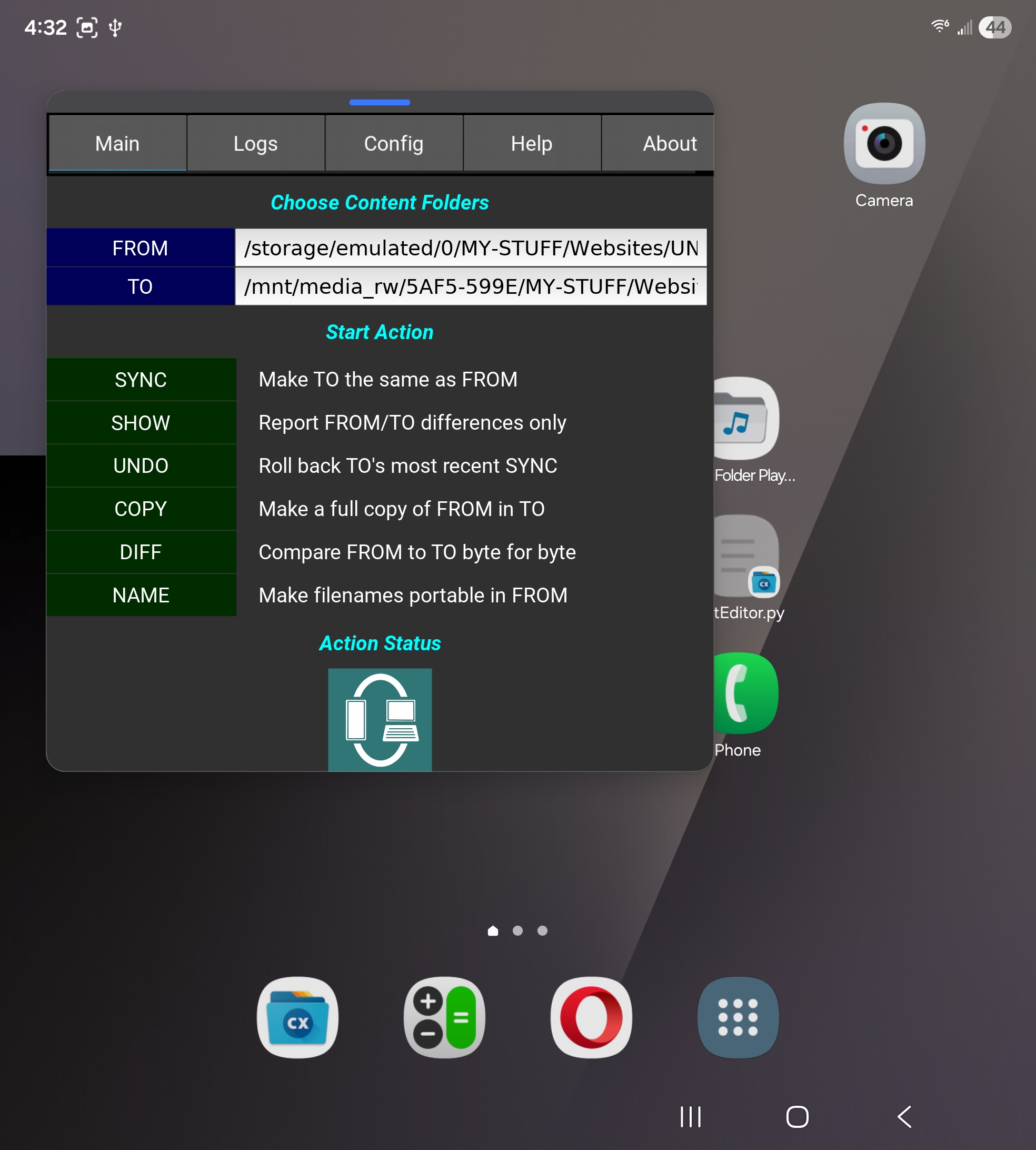
Task: Select the Help tab
Action: (x=532, y=143)
